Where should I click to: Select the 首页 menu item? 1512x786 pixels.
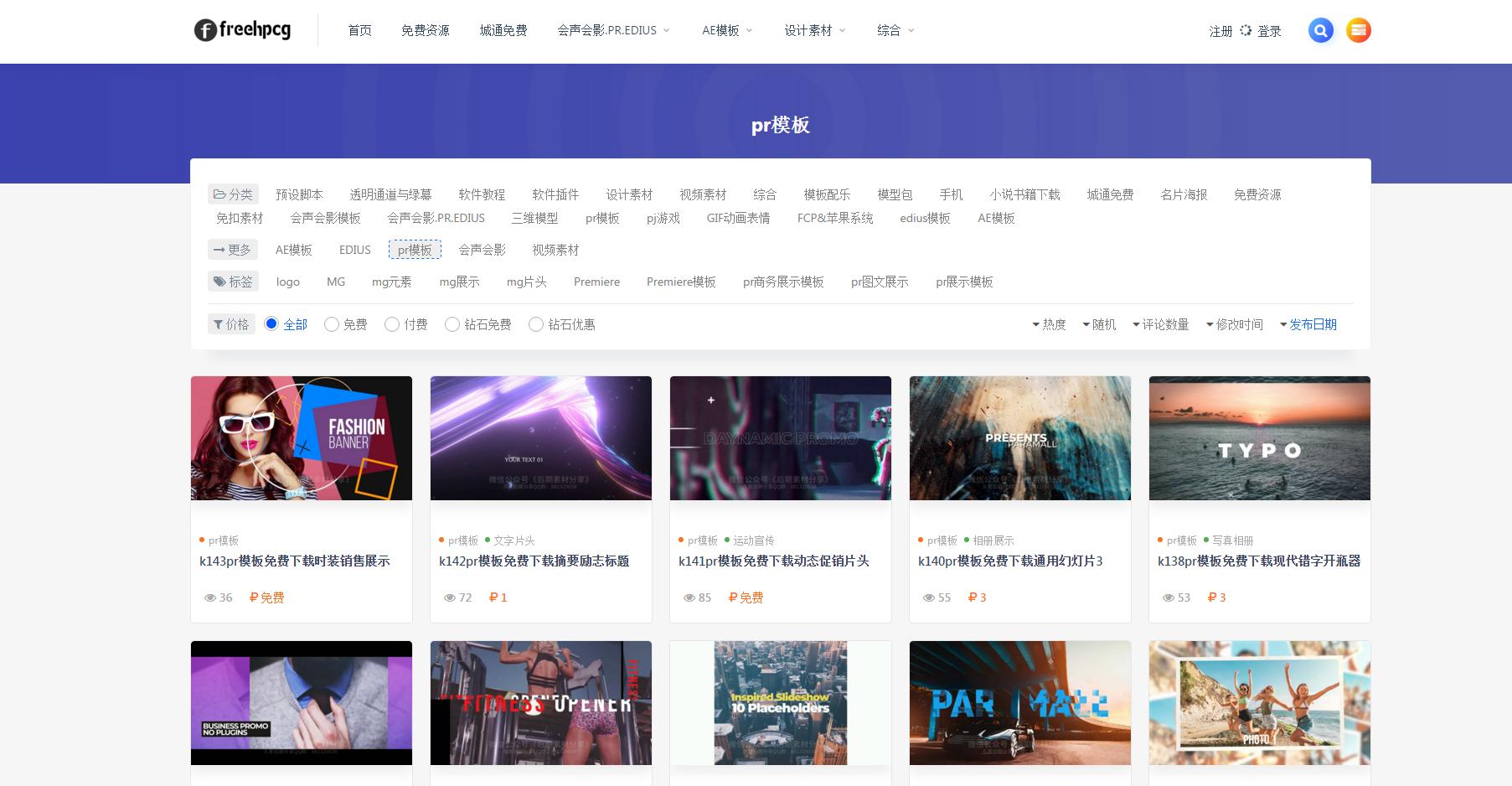coord(359,29)
